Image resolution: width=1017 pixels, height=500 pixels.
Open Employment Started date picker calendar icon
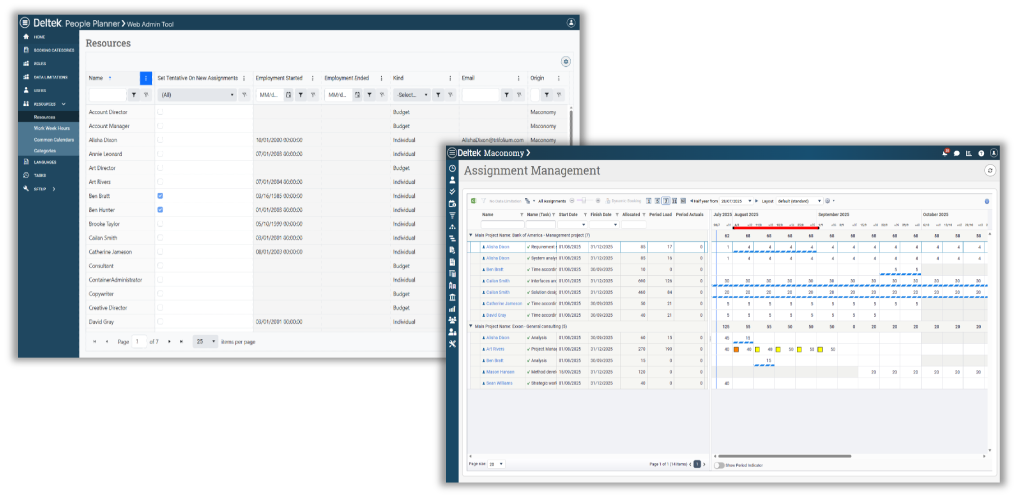[288, 95]
